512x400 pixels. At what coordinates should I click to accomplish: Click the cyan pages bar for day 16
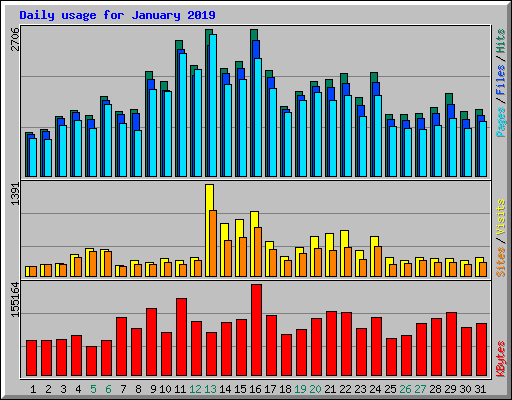click(258, 117)
